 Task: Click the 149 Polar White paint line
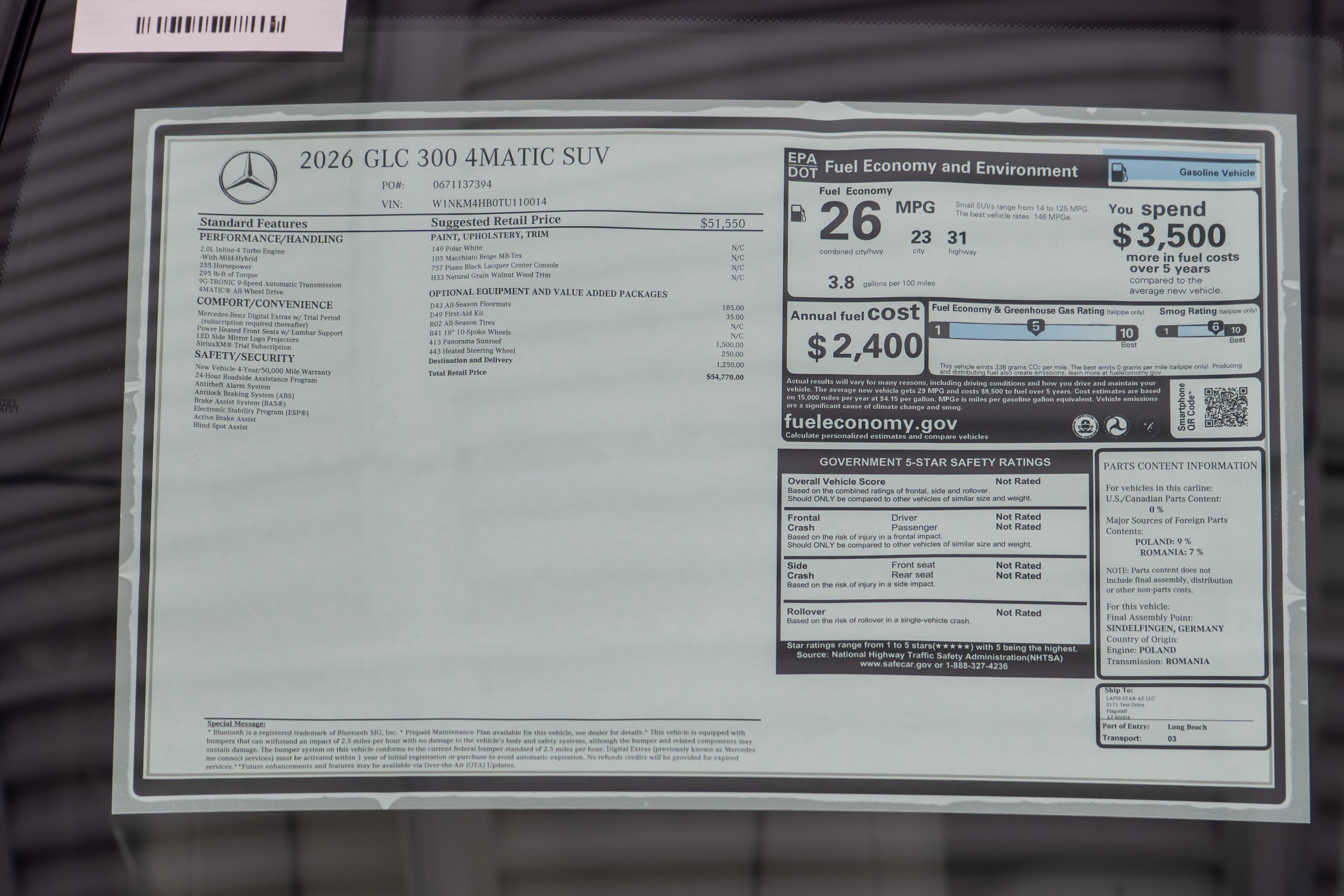click(457, 249)
